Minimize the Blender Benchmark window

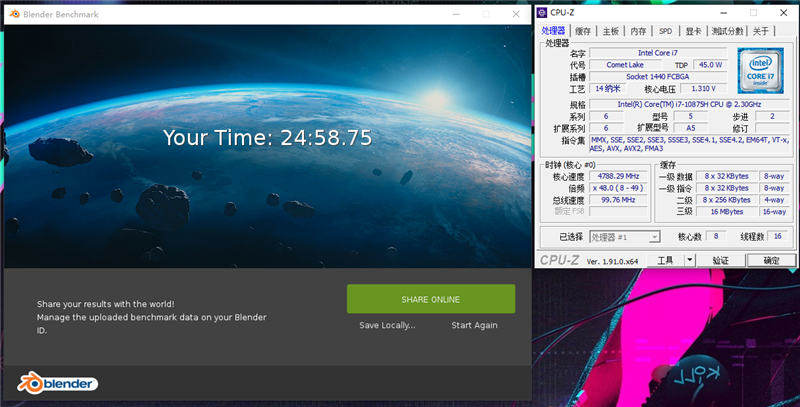click(456, 14)
